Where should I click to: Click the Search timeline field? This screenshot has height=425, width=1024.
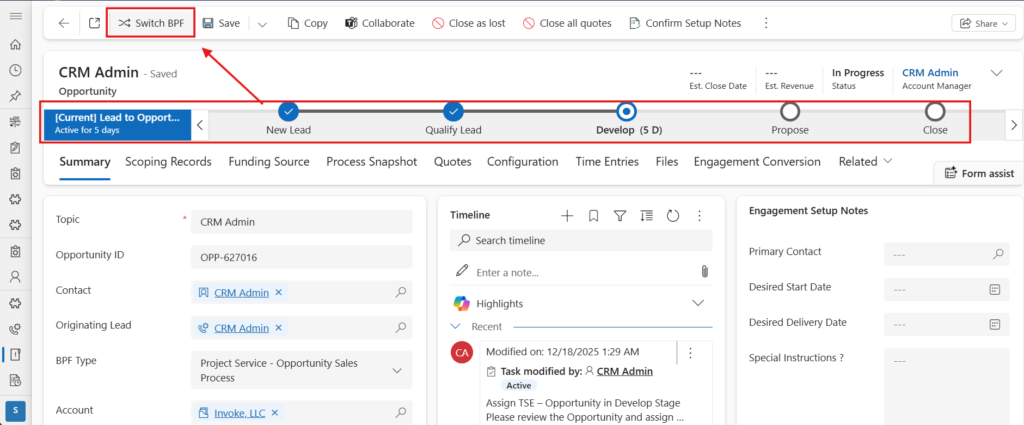tap(585, 240)
